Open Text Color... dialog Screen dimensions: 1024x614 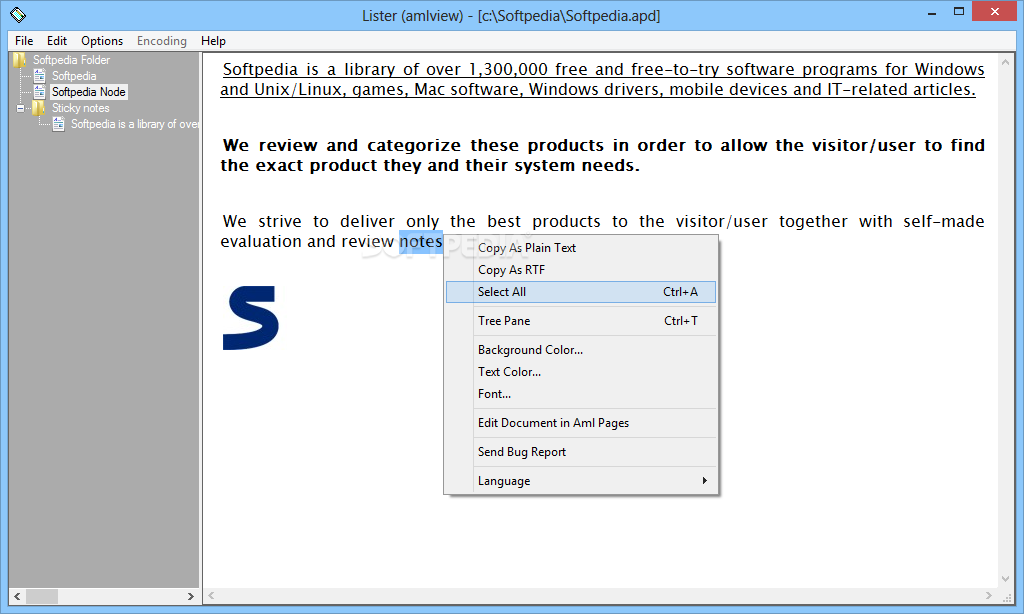click(581, 372)
